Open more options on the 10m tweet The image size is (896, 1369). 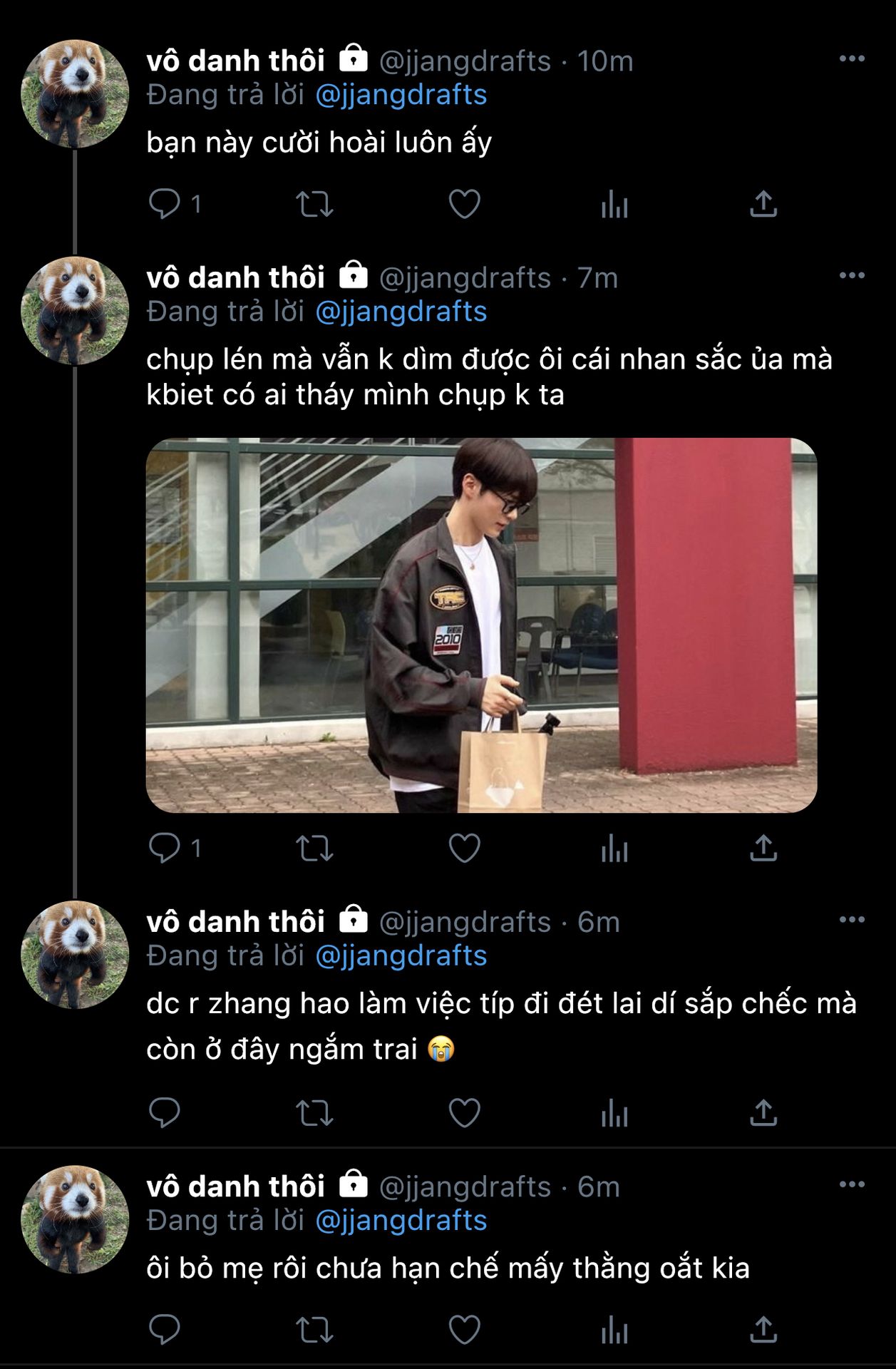tap(852, 59)
